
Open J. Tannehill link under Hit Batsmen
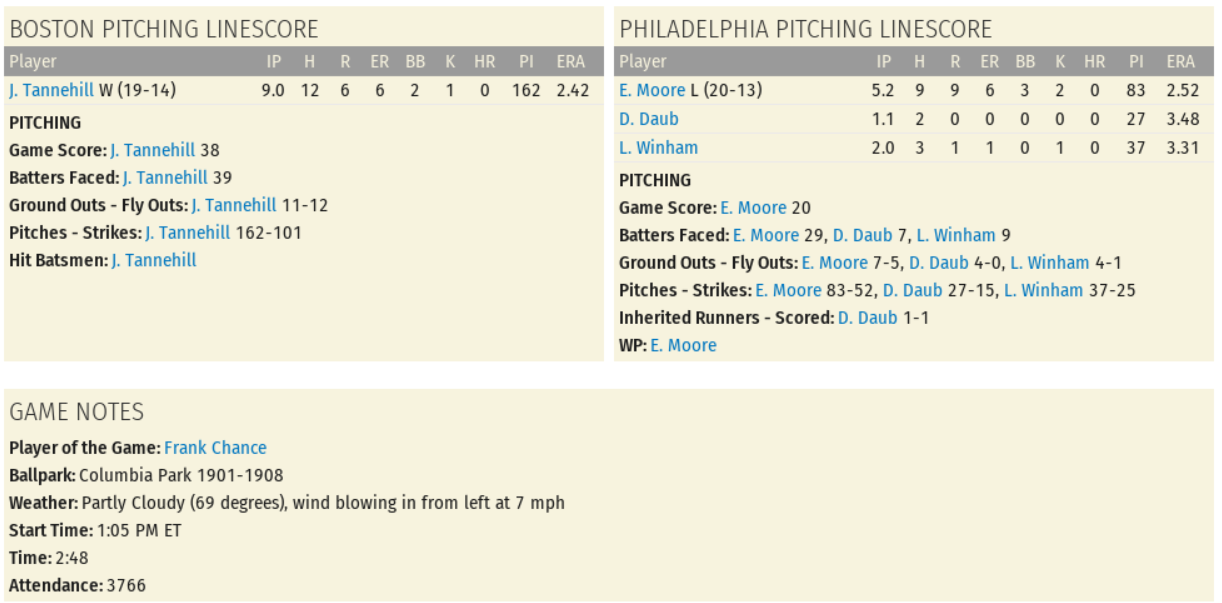153,260
